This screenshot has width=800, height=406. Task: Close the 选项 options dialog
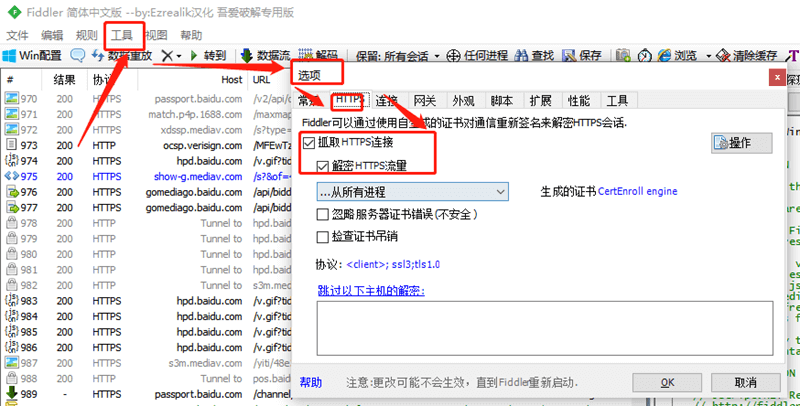(778, 78)
